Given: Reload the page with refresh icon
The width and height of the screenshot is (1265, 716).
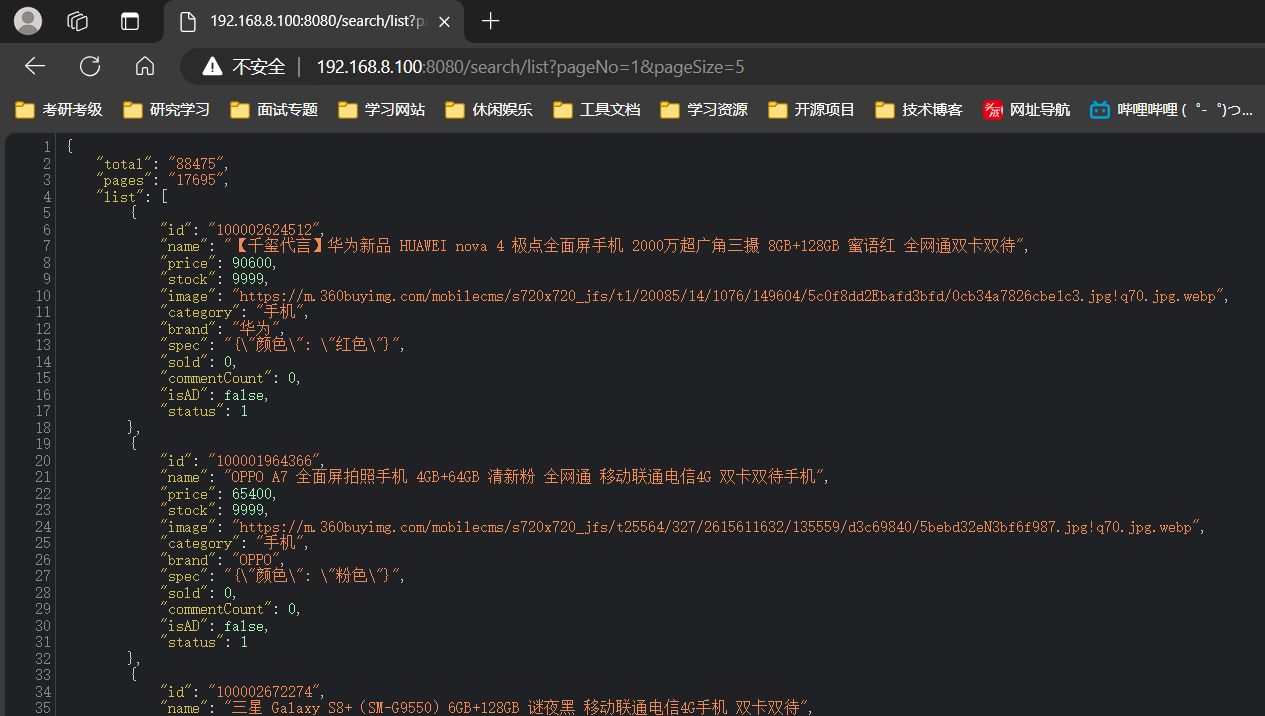Looking at the screenshot, I should coord(90,66).
